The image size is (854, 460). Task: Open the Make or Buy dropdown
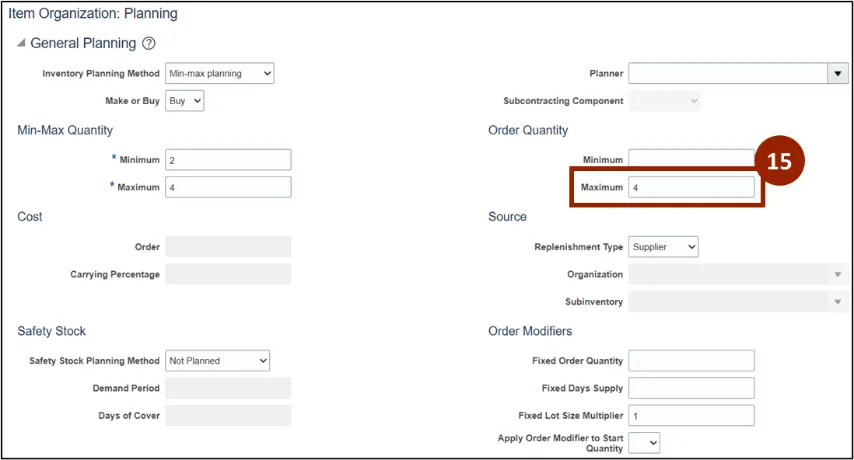185,101
